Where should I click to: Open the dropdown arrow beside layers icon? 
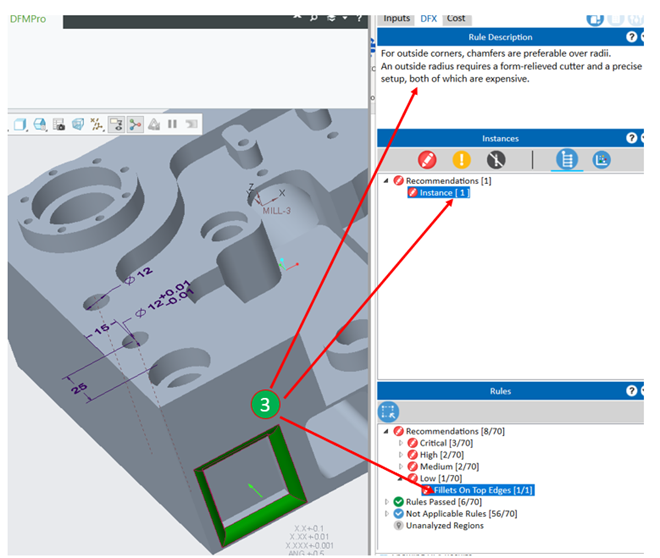345,18
